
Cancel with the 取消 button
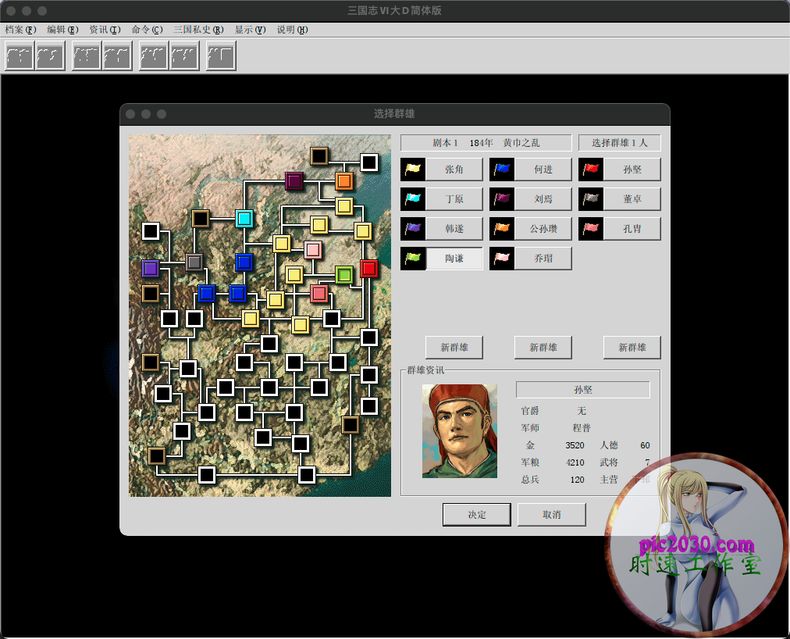click(552, 515)
